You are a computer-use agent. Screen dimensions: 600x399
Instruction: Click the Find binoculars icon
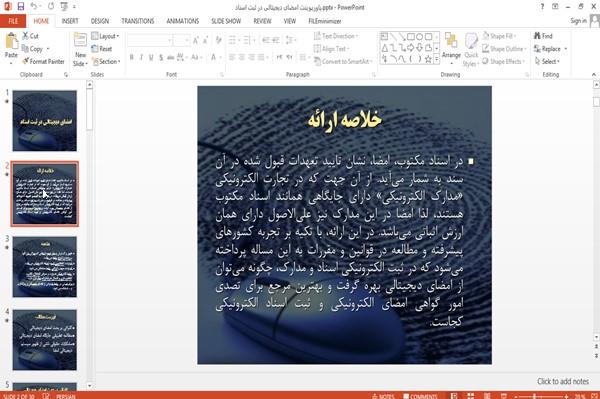tap(537, 36)
